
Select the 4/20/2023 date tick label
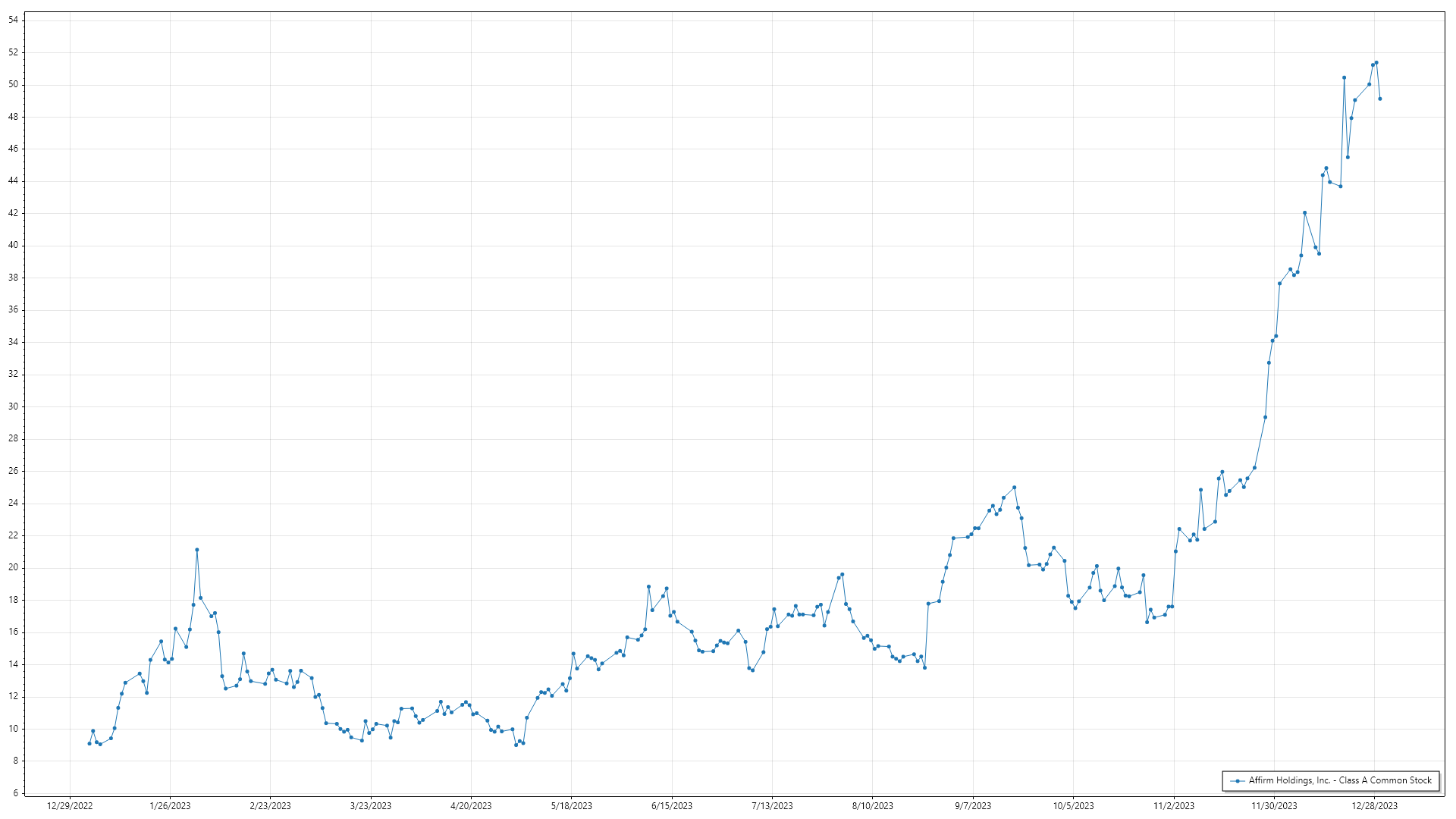[471, 806]
